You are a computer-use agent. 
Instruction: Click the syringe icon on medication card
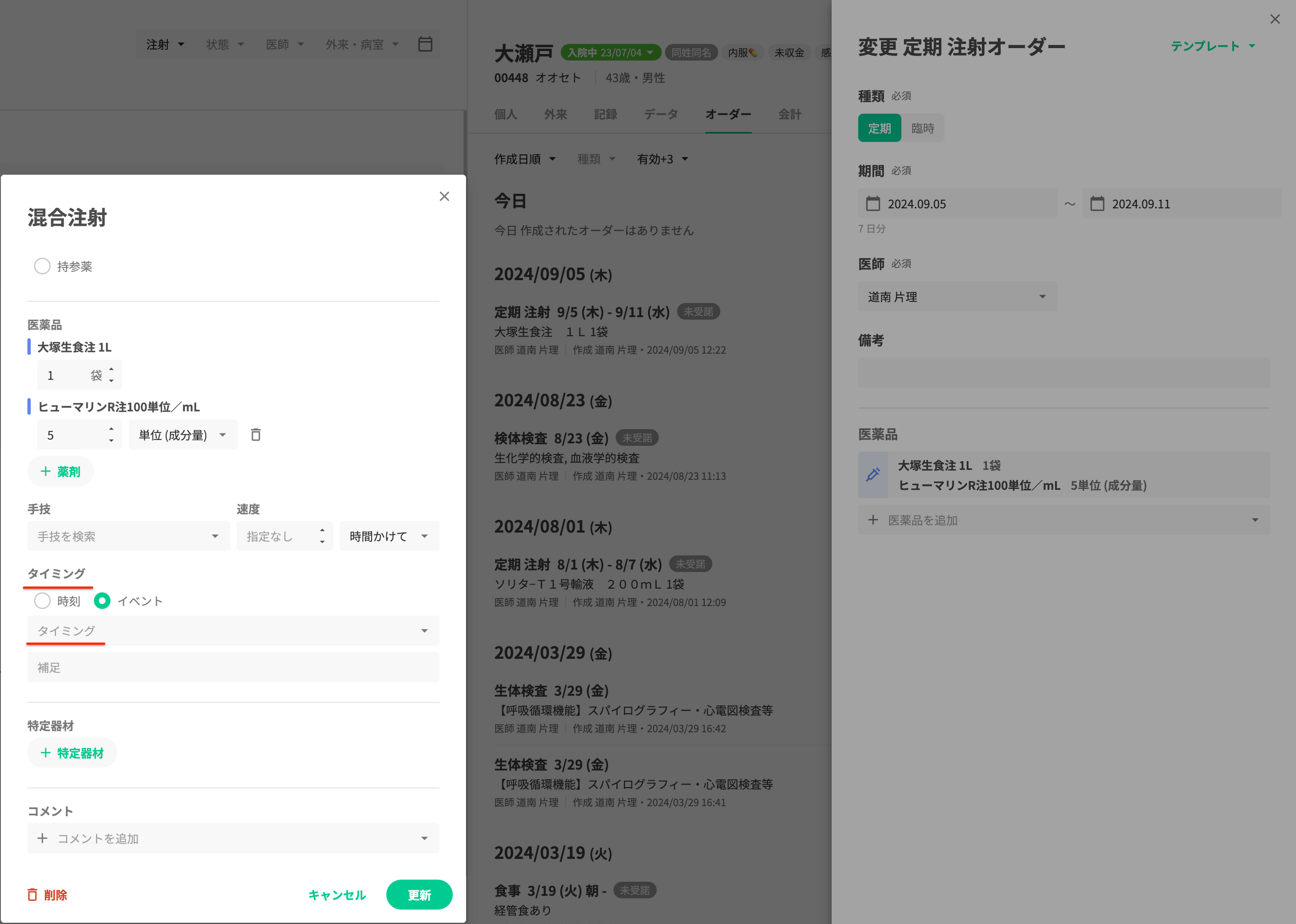pos(873,475)
